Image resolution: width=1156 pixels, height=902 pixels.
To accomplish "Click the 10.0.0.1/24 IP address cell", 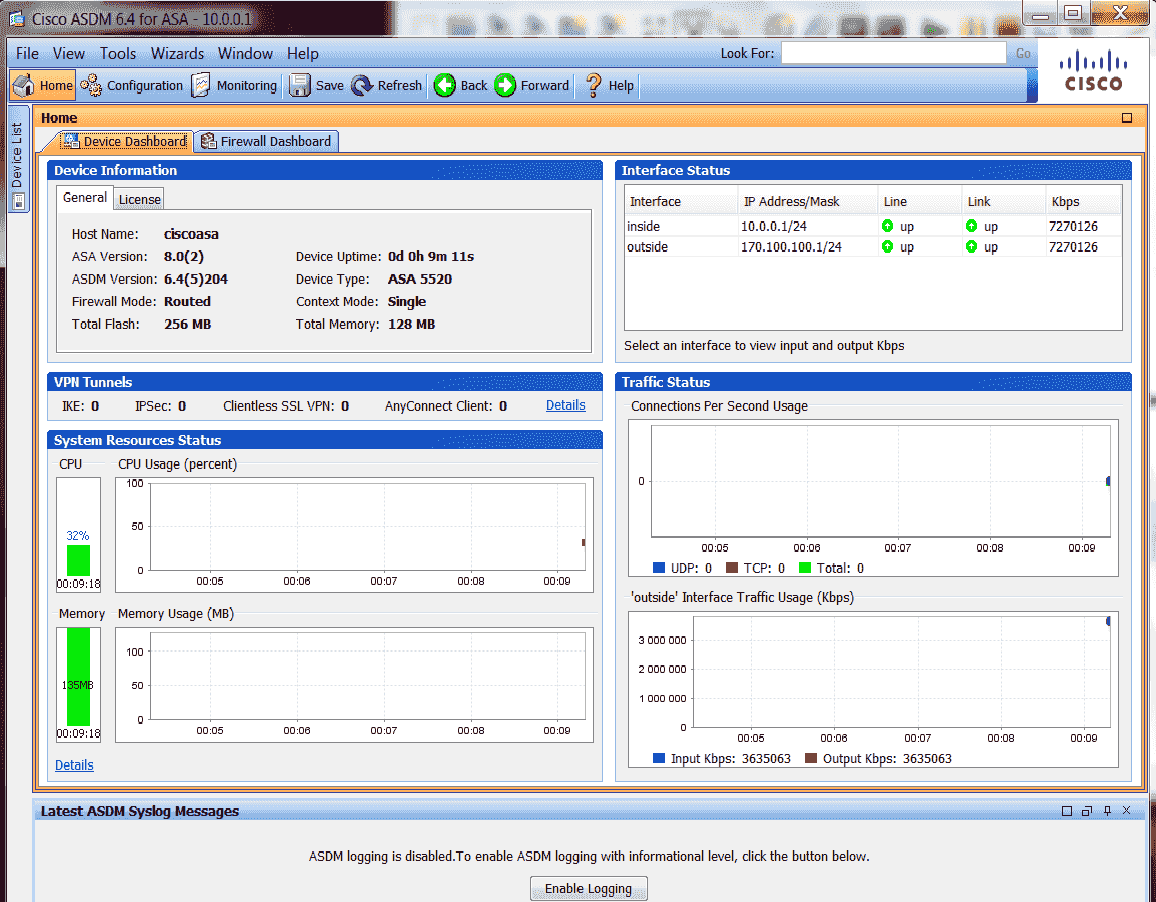I will [x=773, y=226].
